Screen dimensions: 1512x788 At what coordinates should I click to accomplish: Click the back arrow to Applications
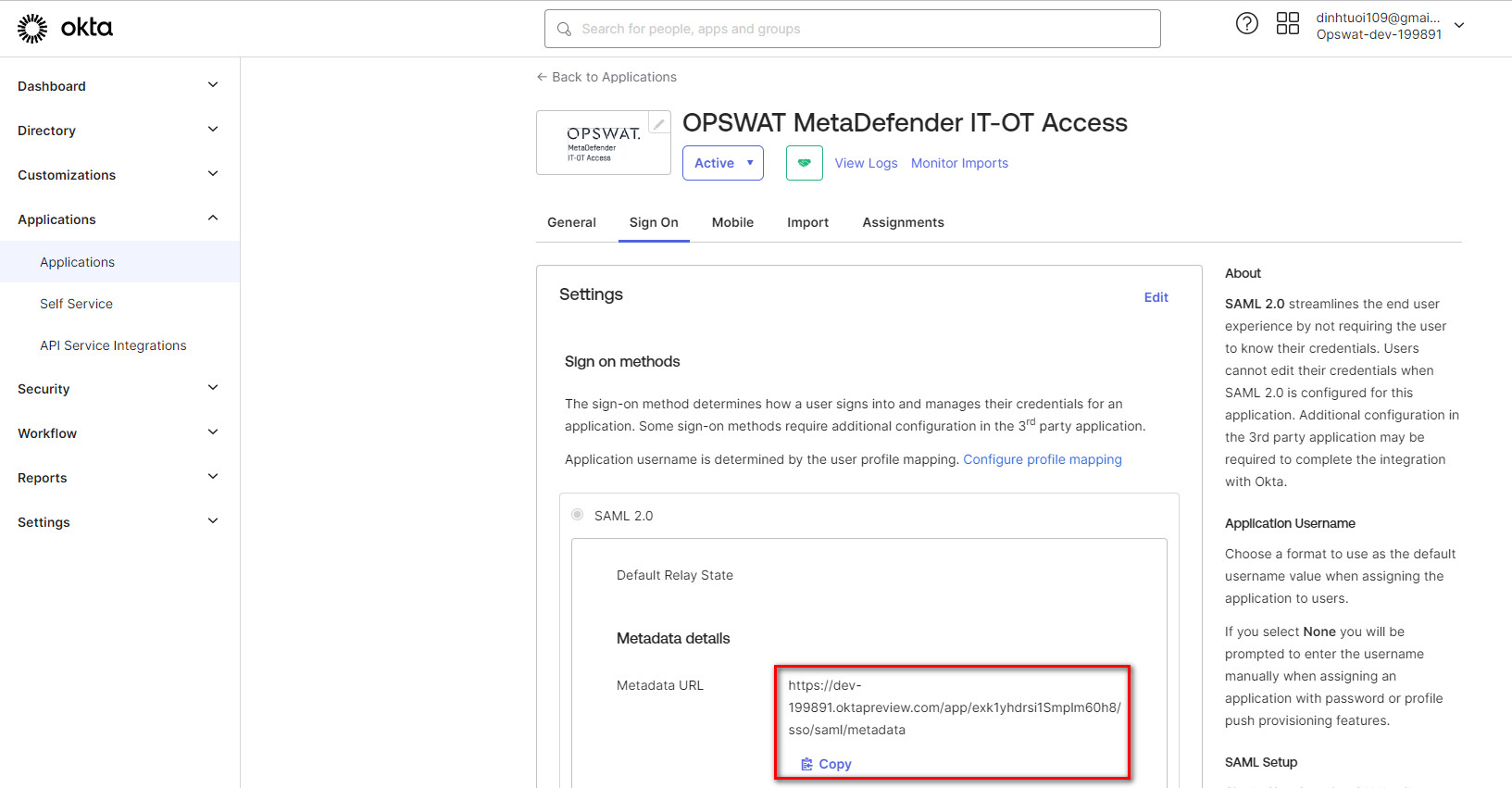tap(542, 77)
